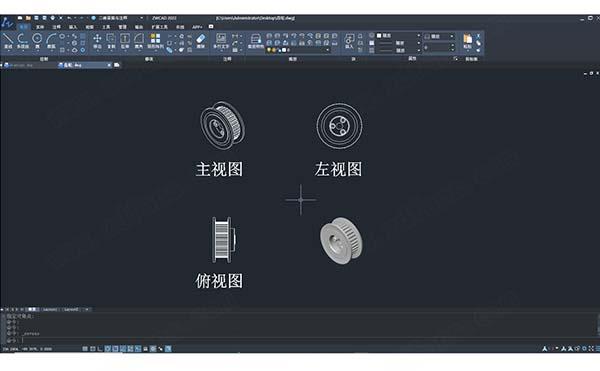600x371 pixels.
Task: Select the shaded 3D pulley model
Action: point(341,241)
